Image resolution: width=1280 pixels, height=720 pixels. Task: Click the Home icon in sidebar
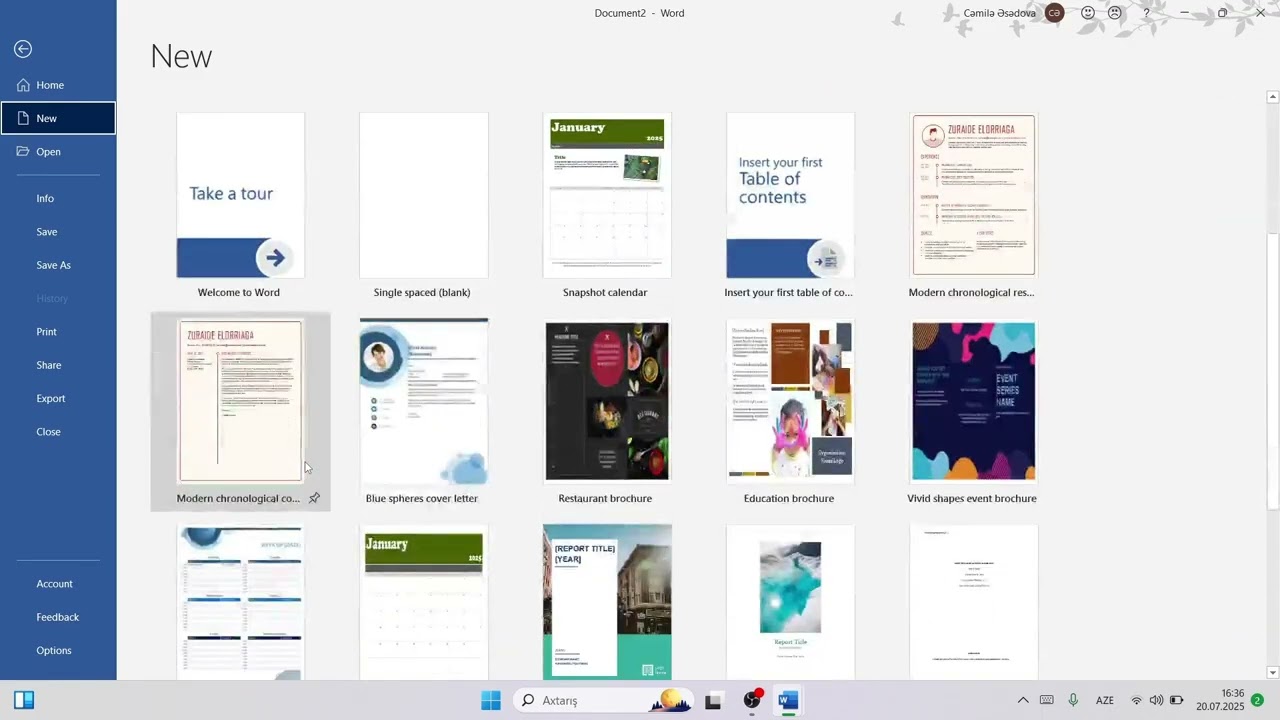coord(23,85)
